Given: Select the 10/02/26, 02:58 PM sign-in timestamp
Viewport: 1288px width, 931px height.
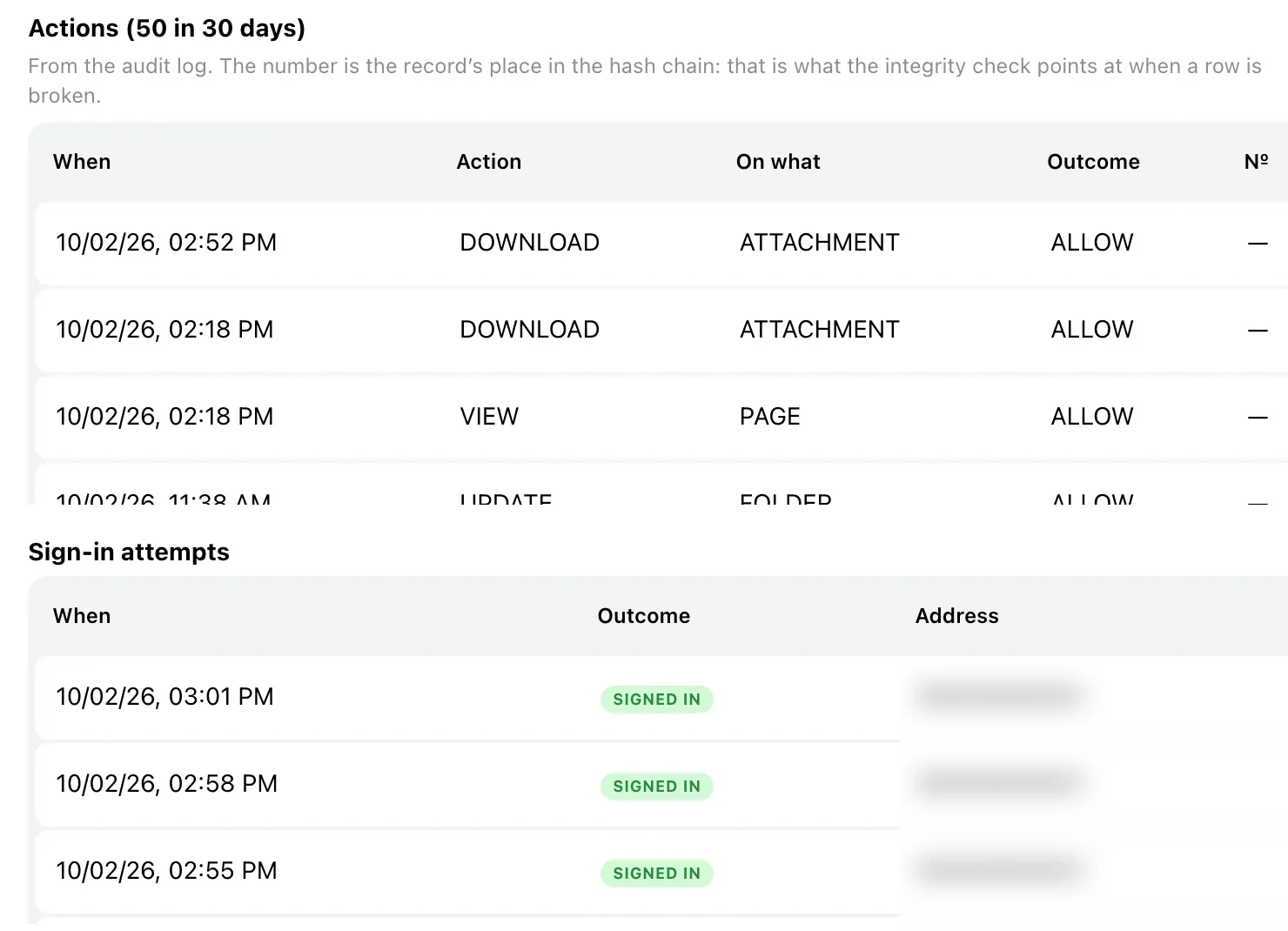Looking at the screenshot, I should [x=166, y=784].
